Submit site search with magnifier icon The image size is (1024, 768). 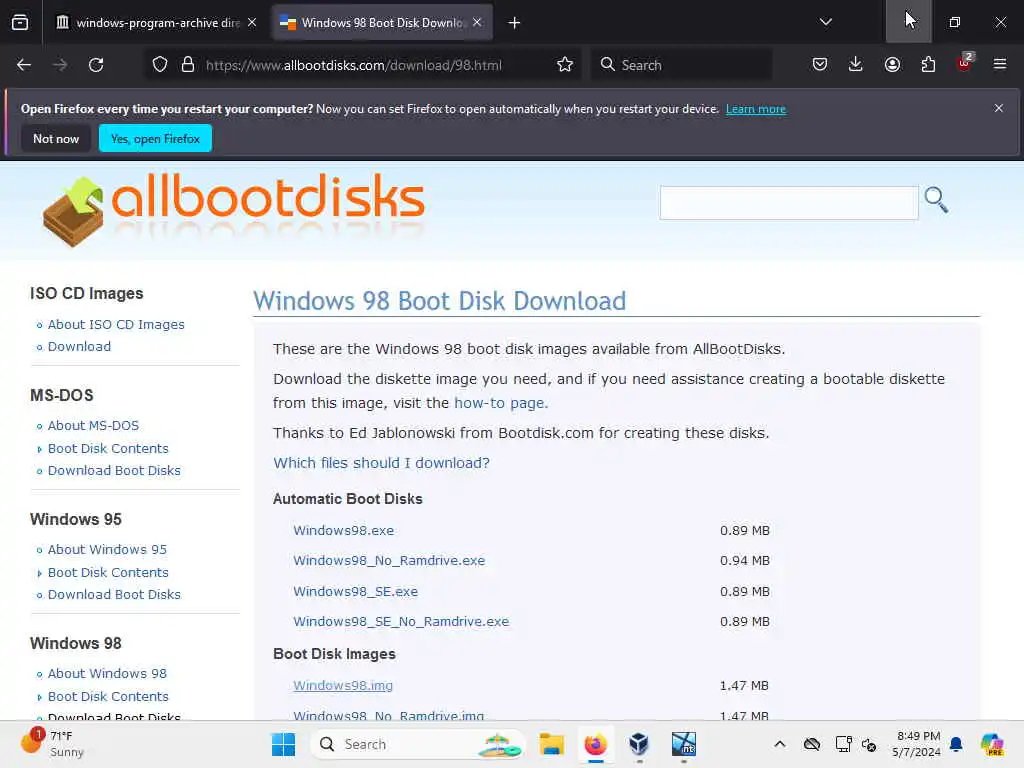point(936,200)
